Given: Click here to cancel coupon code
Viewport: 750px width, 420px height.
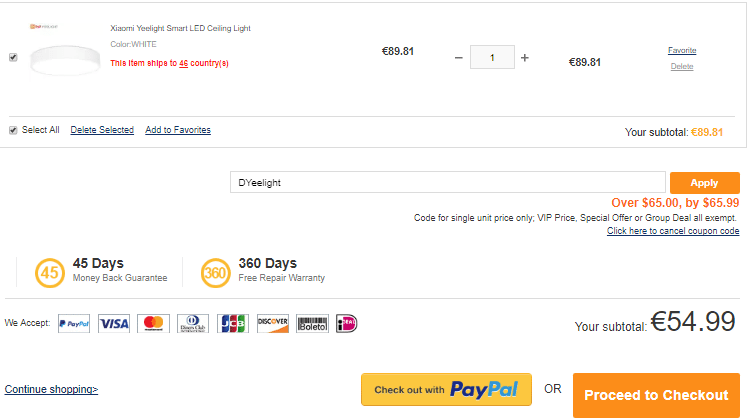Looking at the screenshot, I should pos(673,231).
